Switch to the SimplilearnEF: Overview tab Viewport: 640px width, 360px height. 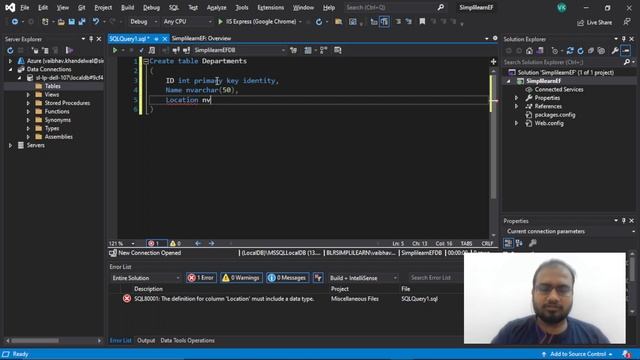click(x=201, y=38)
